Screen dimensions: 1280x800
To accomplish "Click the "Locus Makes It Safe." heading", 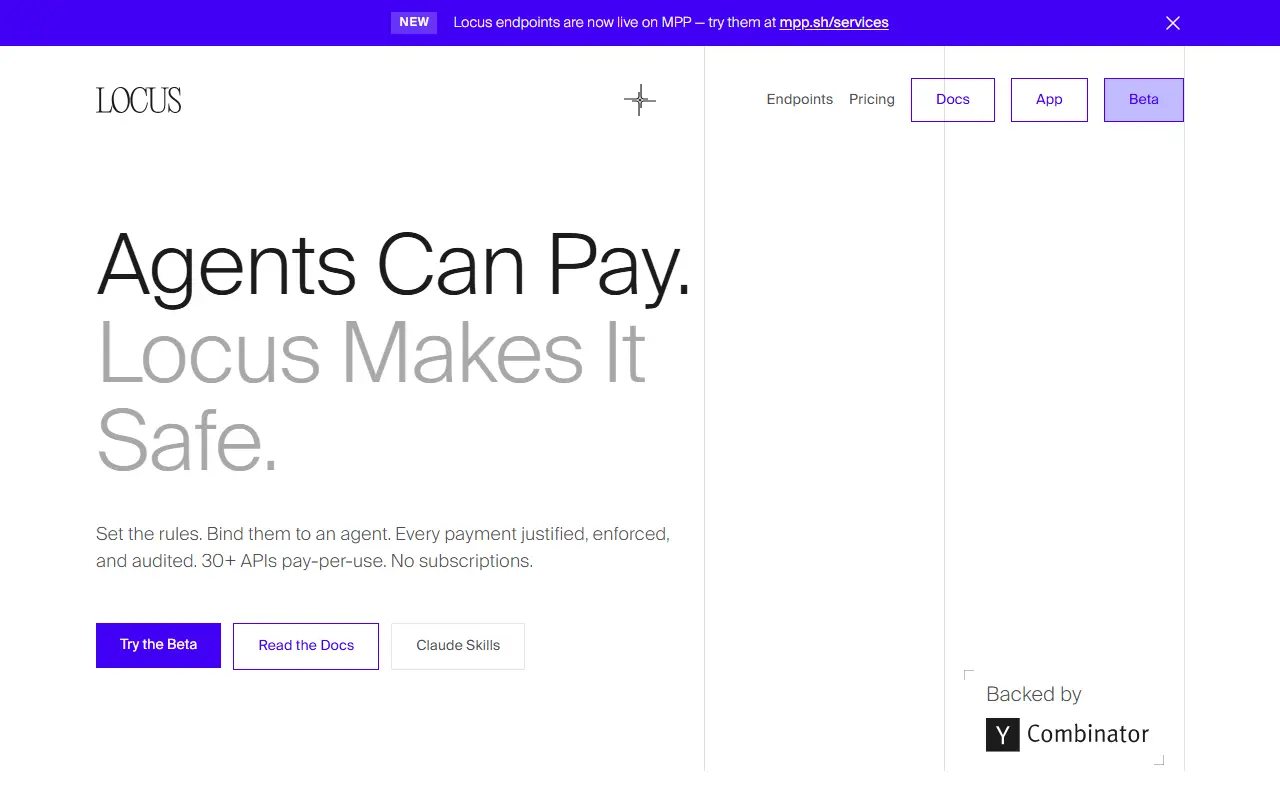I will coord(372,396).
